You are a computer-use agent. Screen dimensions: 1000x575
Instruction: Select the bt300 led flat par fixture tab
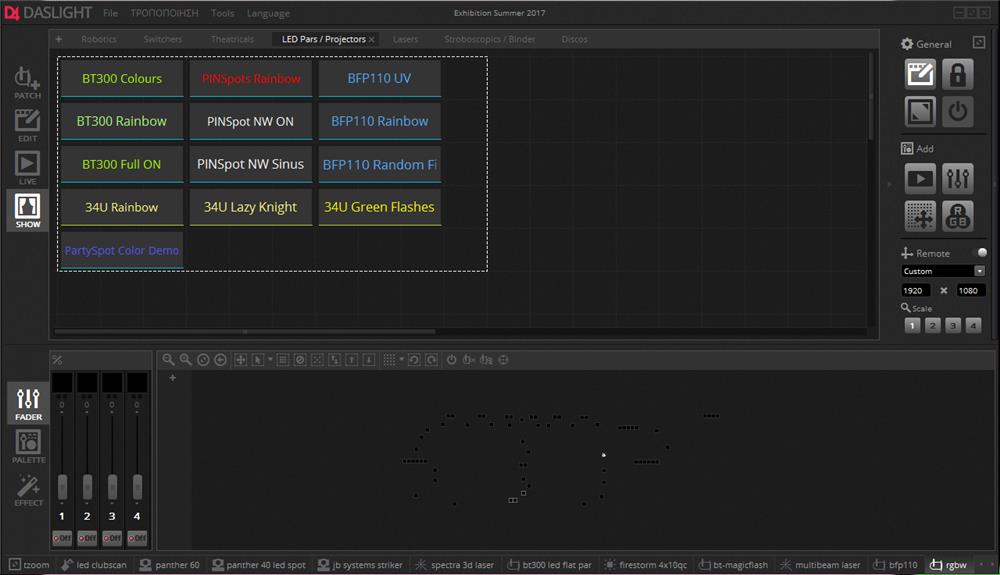pyautogui.click(x=549, y=565)
